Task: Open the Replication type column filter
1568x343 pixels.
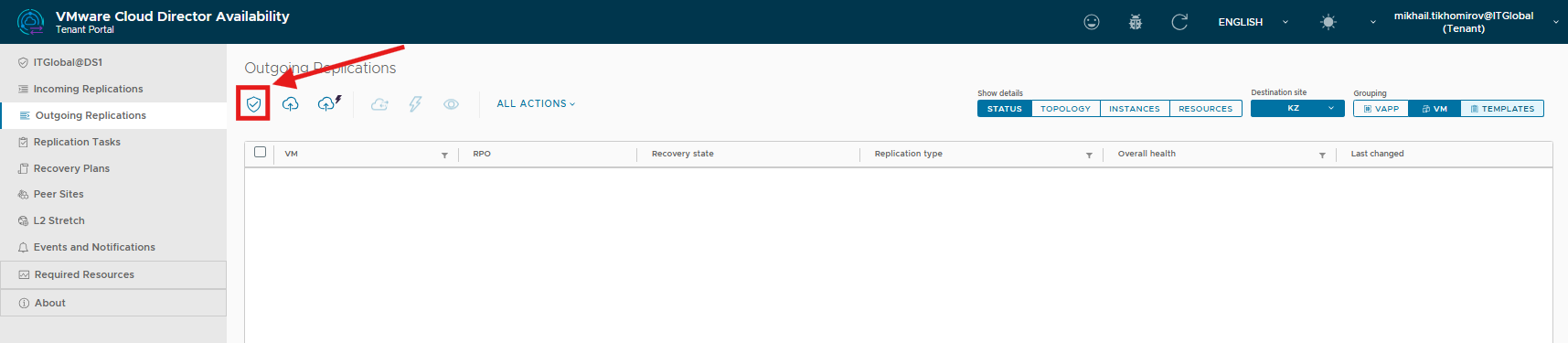Action: click(1089, 155)
